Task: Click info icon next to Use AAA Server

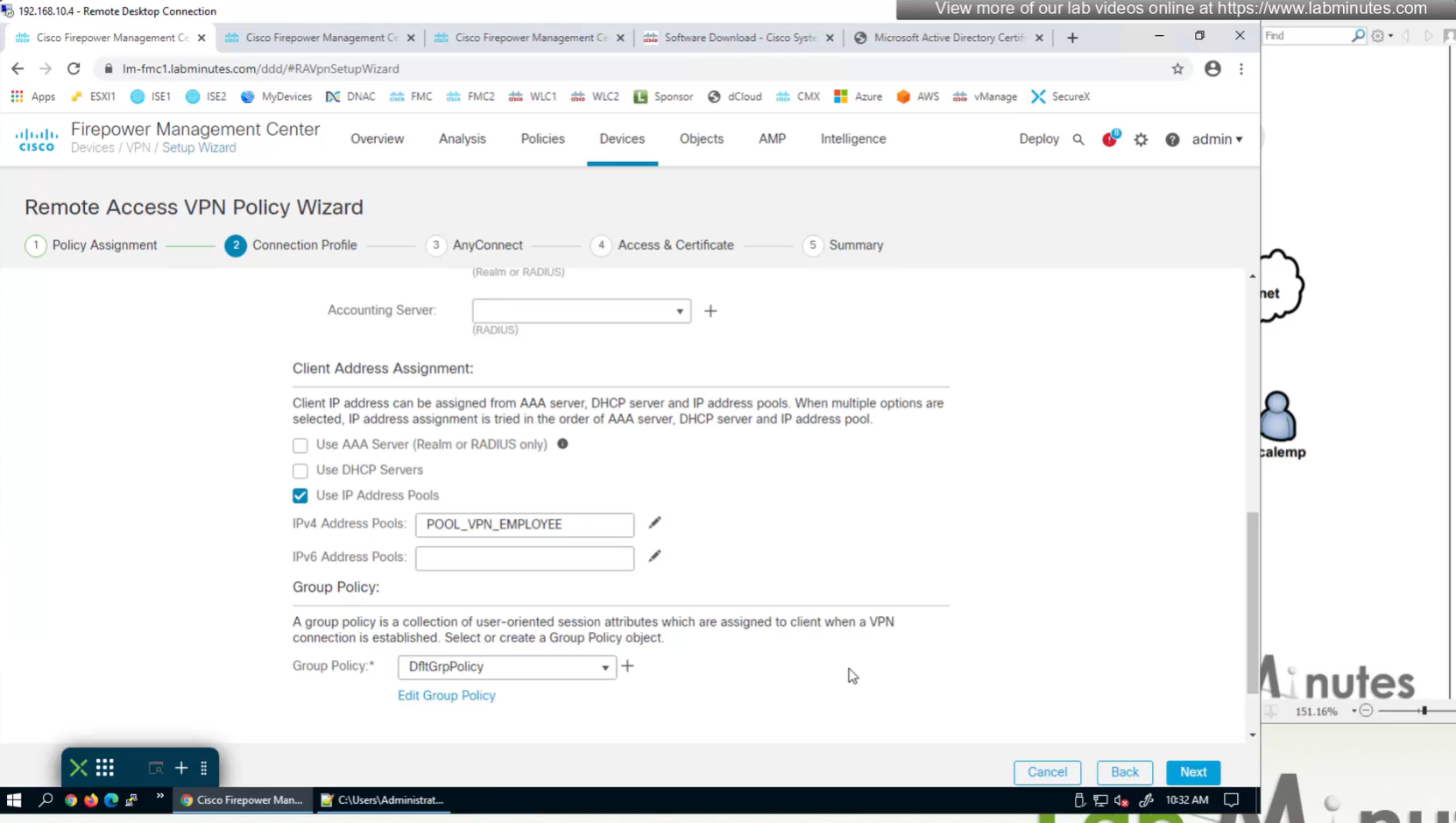Action: coord(562,444)
